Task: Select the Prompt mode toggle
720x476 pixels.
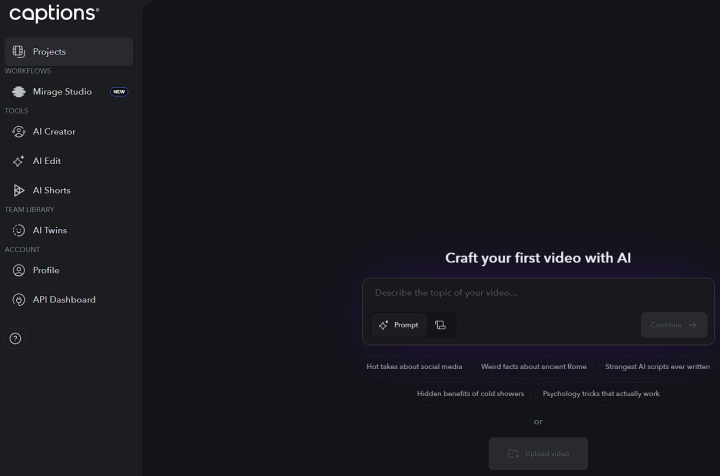Action: coord(399,325)
